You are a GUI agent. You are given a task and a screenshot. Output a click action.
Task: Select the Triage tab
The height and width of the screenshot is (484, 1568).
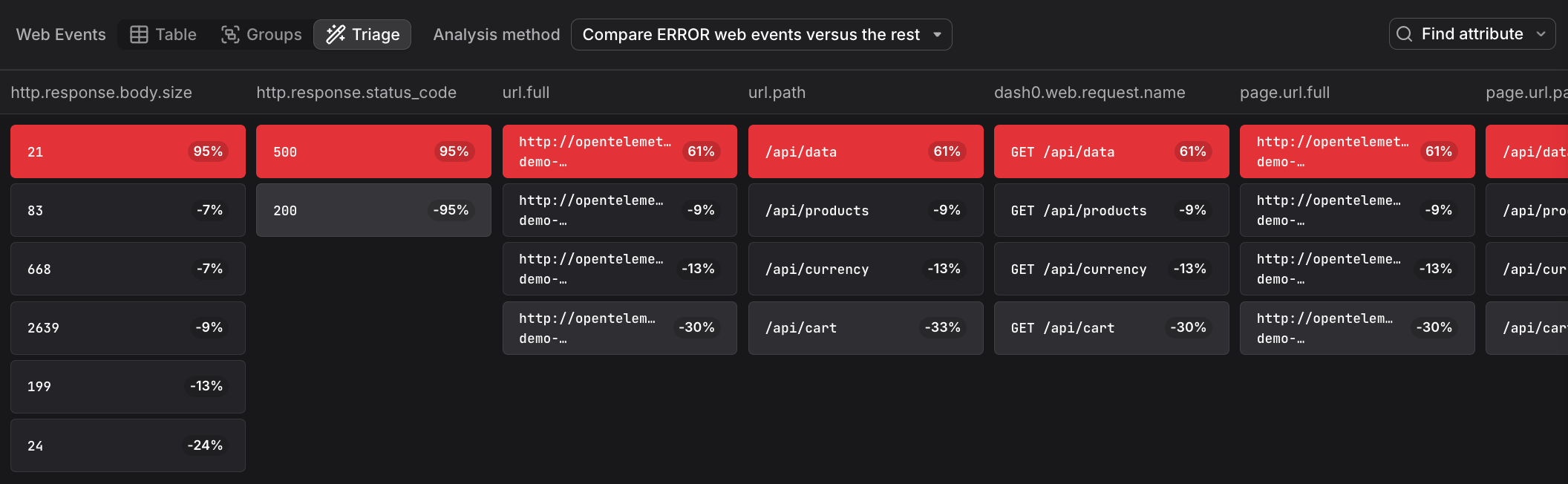tap(362, 35)
